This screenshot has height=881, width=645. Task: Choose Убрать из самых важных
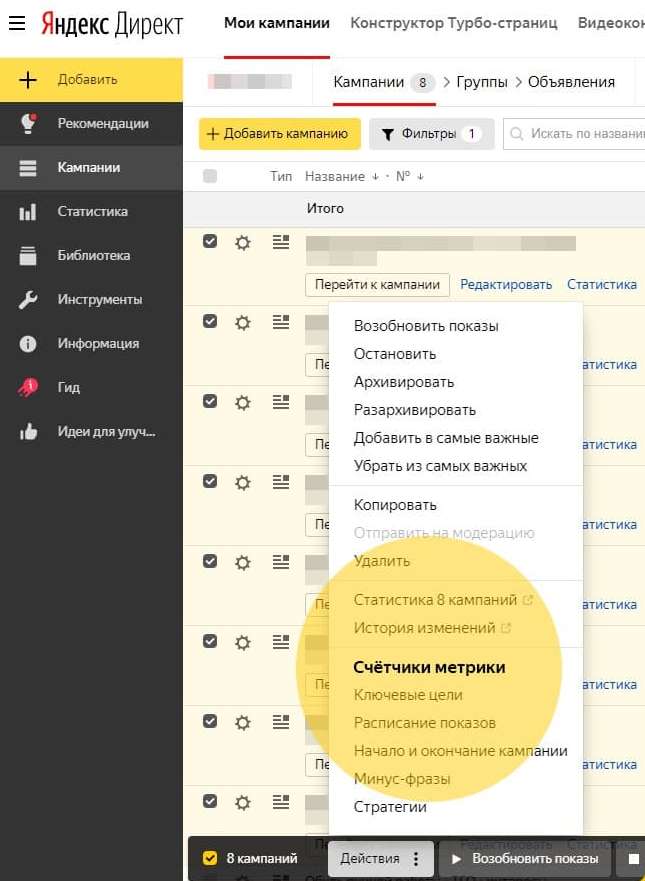point(440,466)
